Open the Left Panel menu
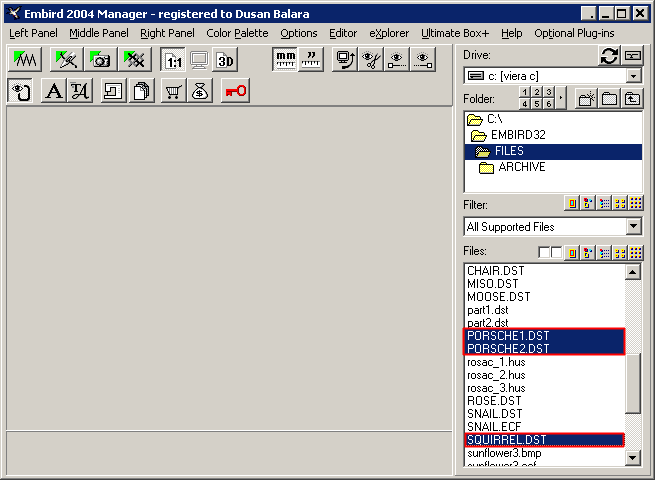The width and height of the screenshot is (655, 480). click(33, 33)
